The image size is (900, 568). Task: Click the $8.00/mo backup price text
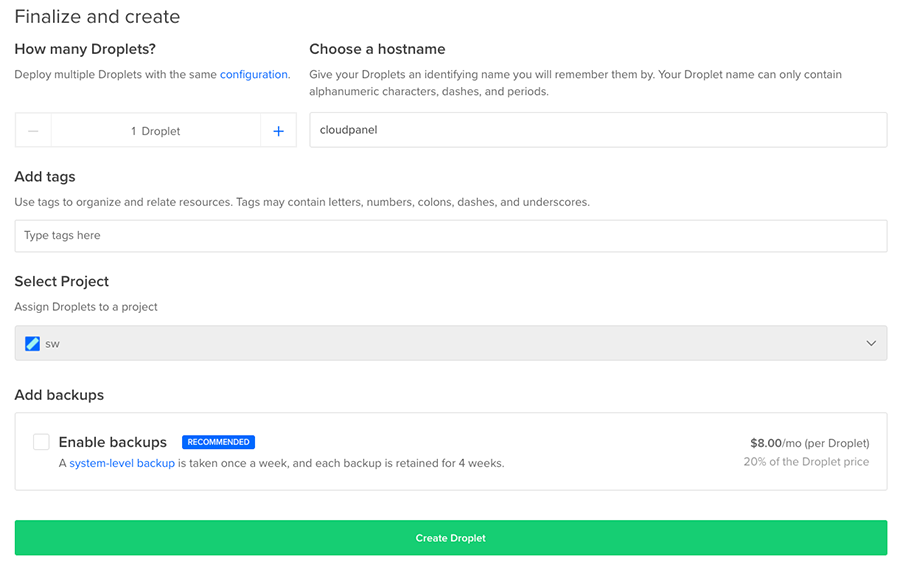(x=810, y=443)
